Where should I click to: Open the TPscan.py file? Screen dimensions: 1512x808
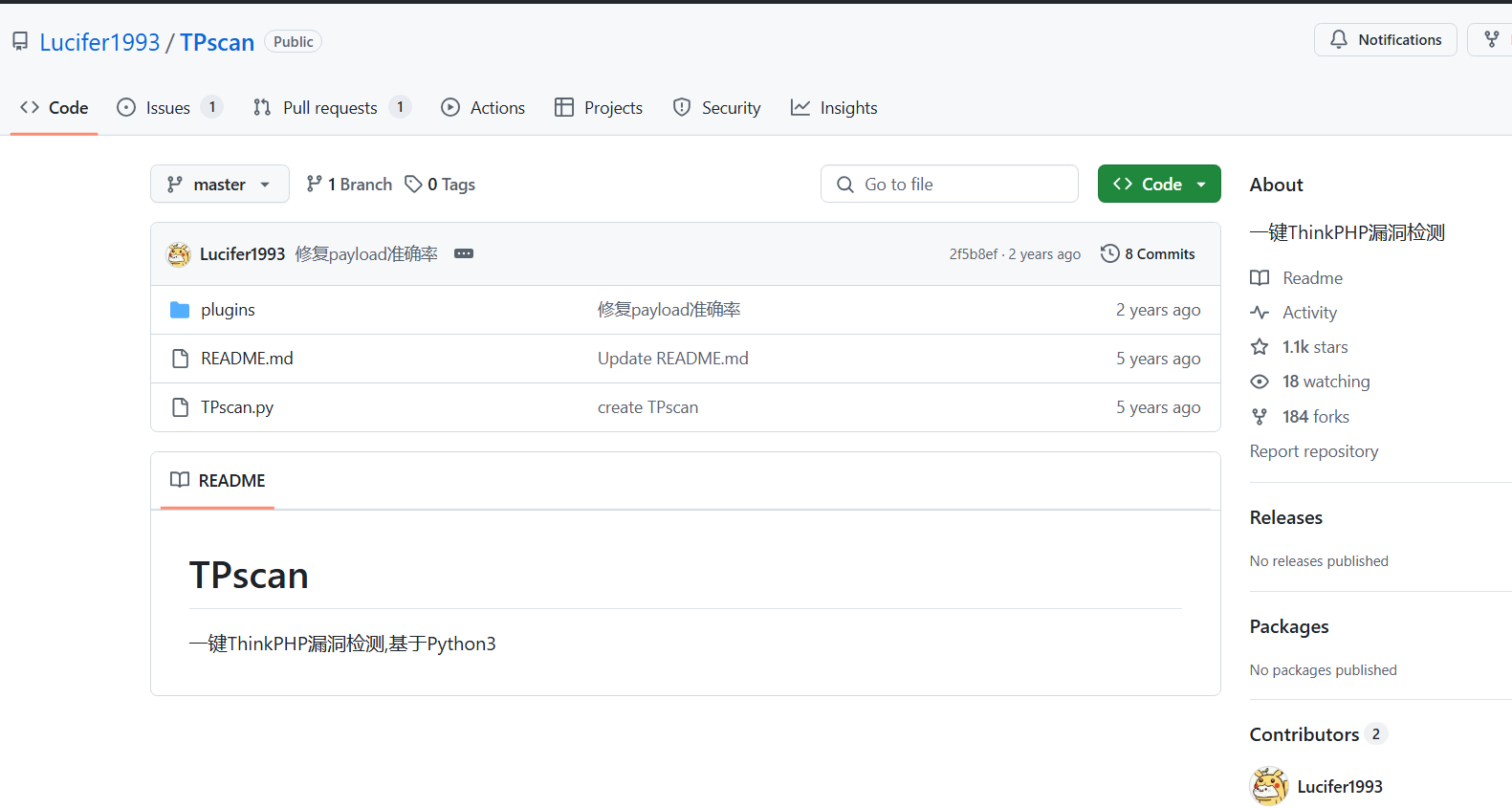[x=237, y=407]
